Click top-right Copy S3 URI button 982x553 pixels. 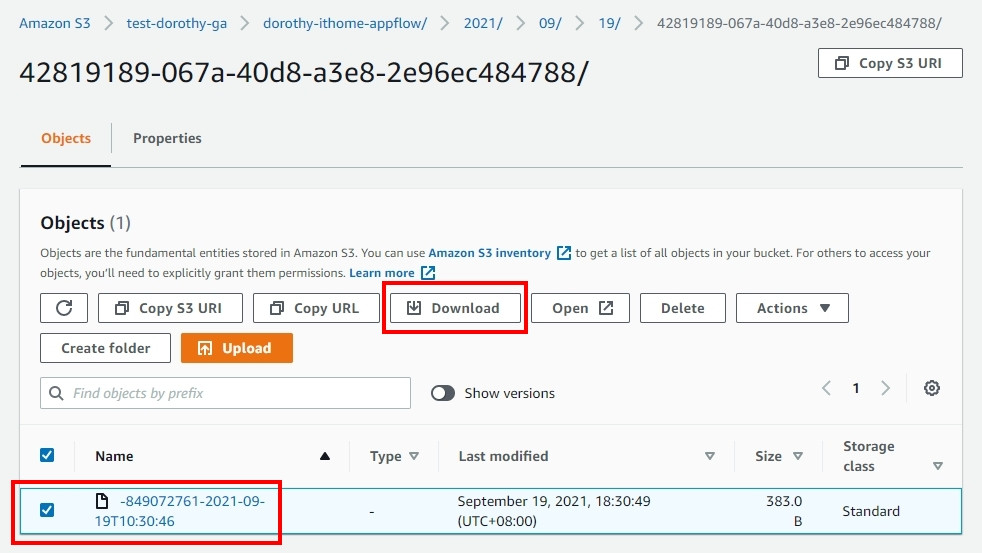(890, 63)
